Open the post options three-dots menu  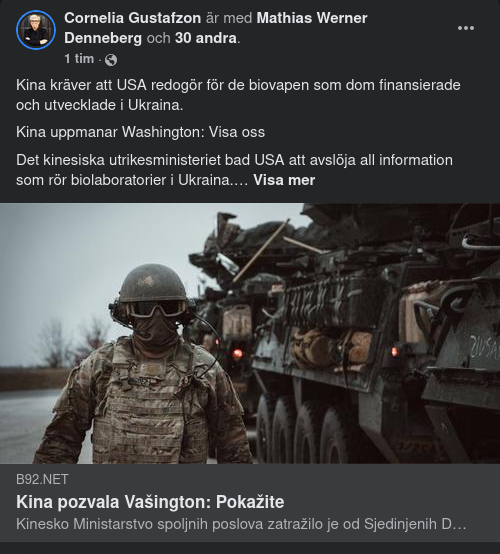465,28
